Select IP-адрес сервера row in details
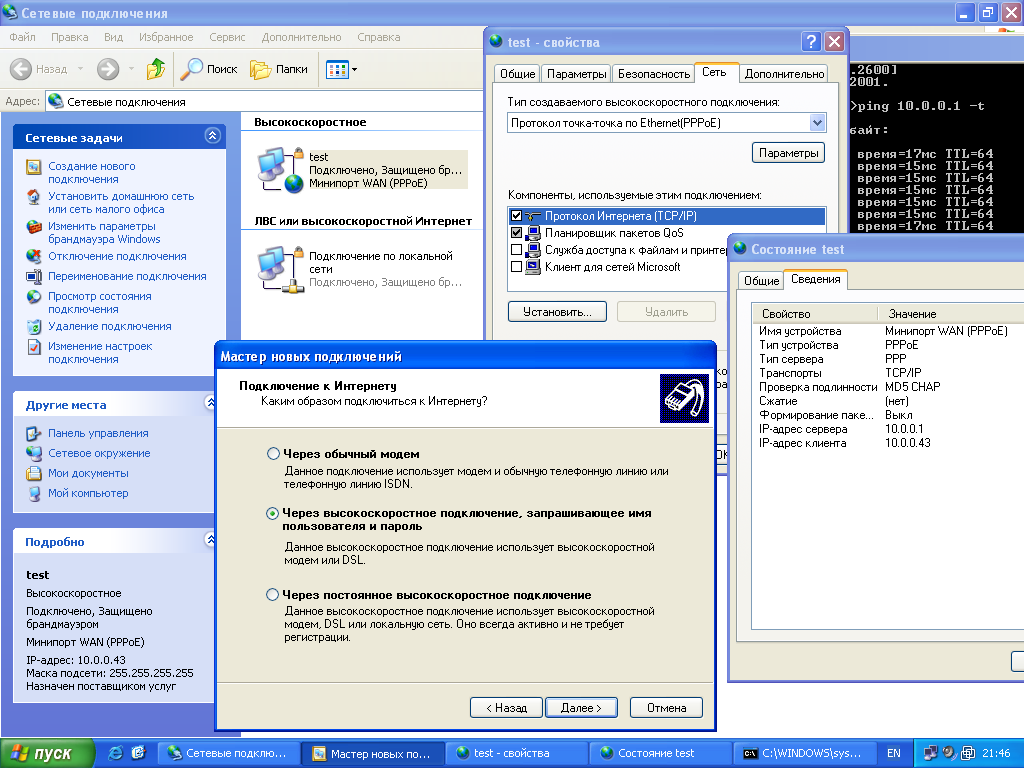 [x=888, y=429]
